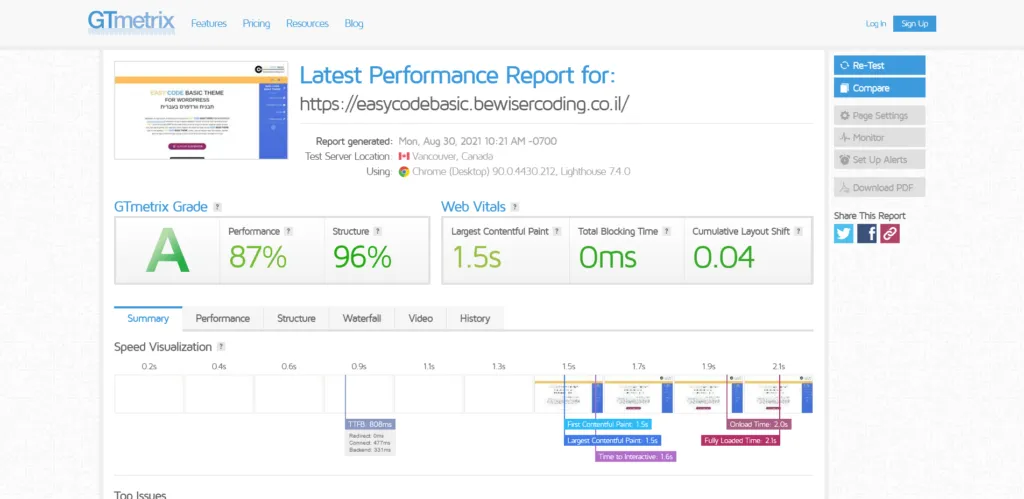Image resolution: width=1024 pixels, height=499 pixels.
Task: Click help icon beside Structure score
Action: tap(378, 231)
